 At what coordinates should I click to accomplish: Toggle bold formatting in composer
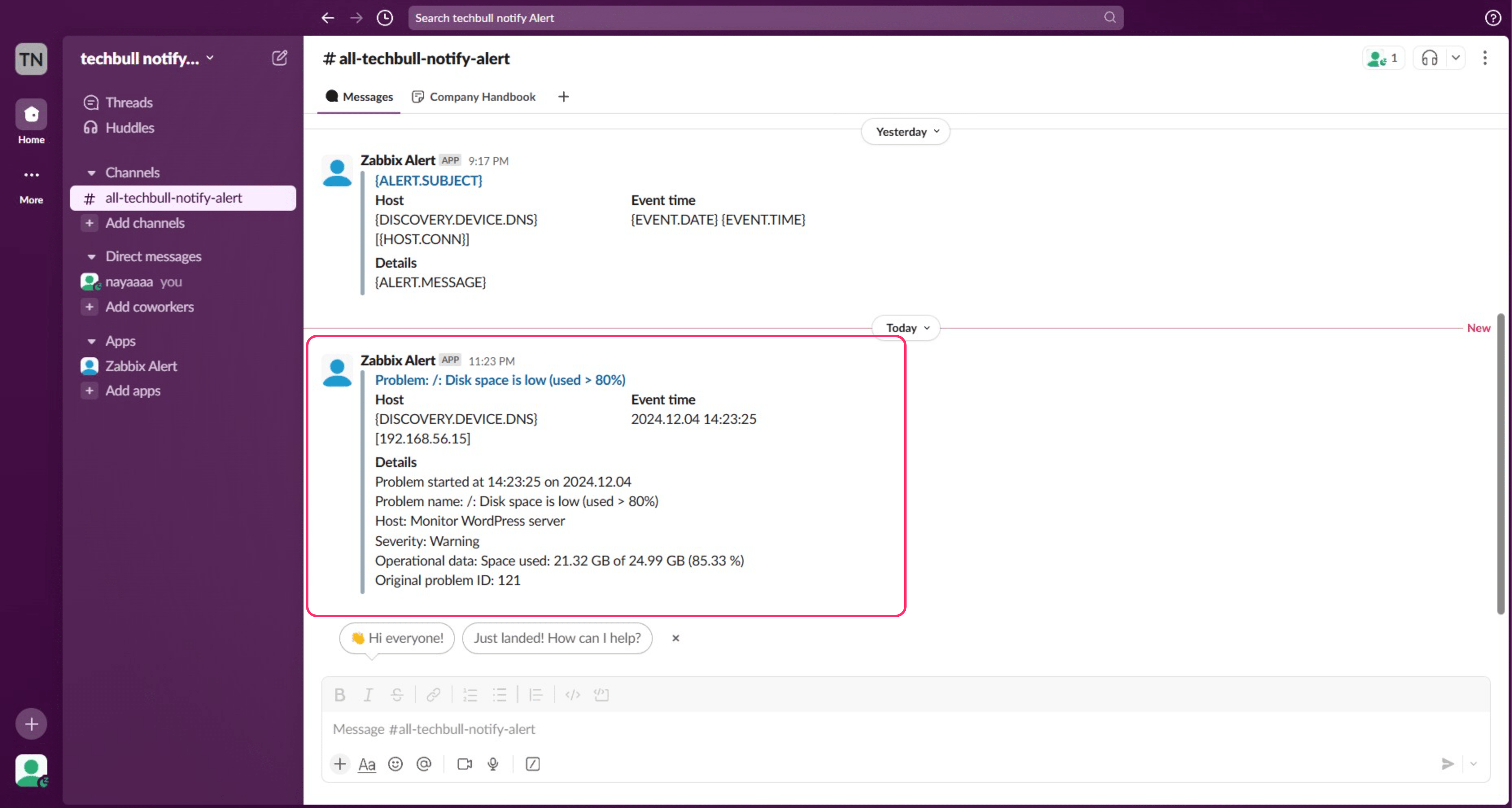[x=339, y=695]
